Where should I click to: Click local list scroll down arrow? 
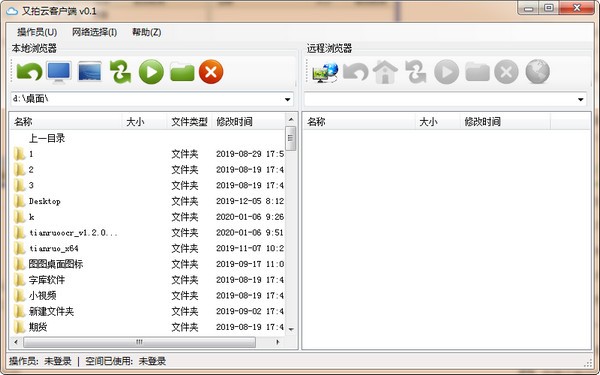[291, 329]
